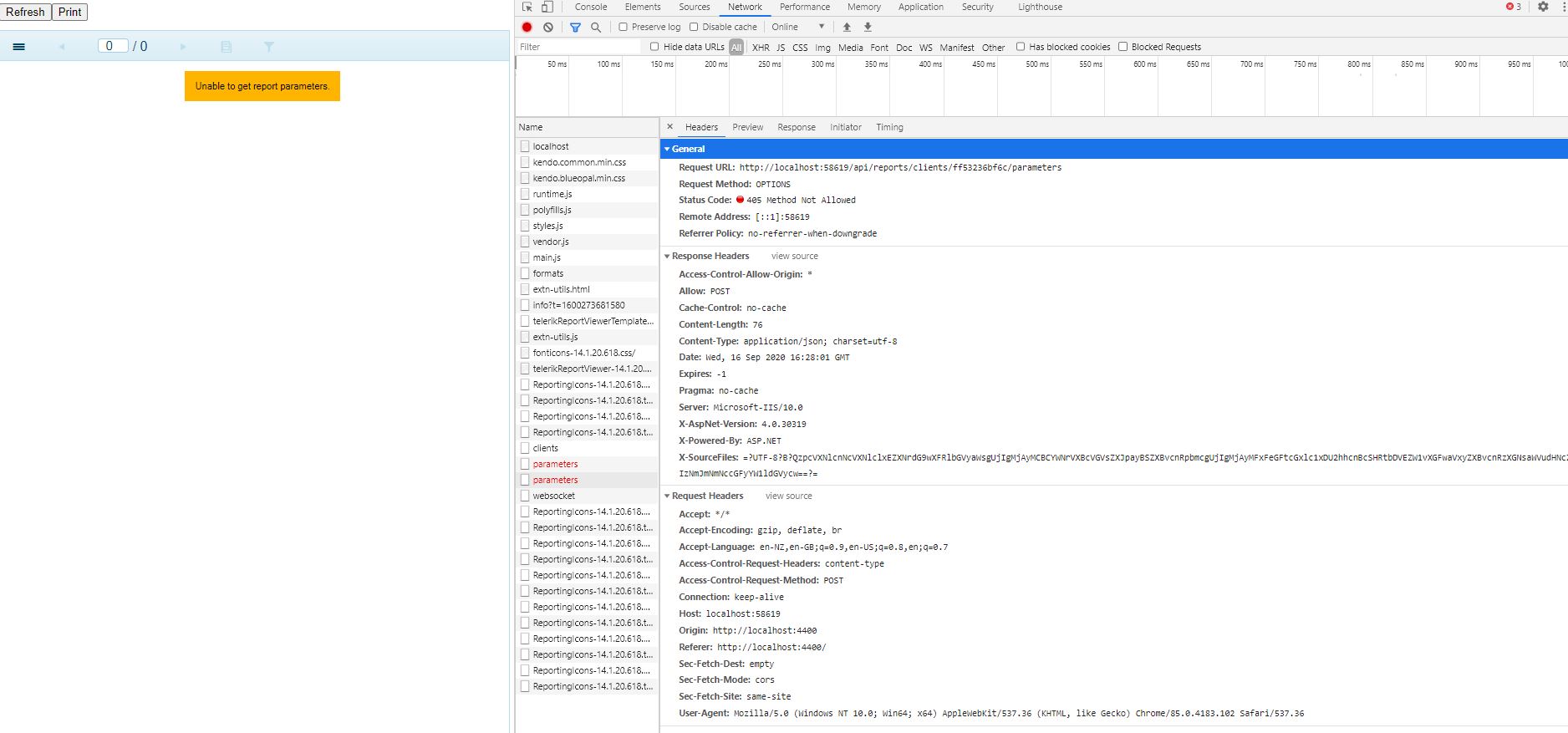Toggle print preview document icon

pyautogui.click(x=226, y=47)
